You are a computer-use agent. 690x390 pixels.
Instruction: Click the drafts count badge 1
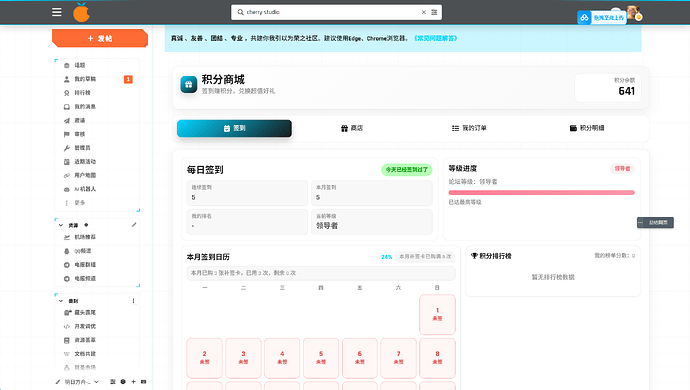(x=128, y=79)
